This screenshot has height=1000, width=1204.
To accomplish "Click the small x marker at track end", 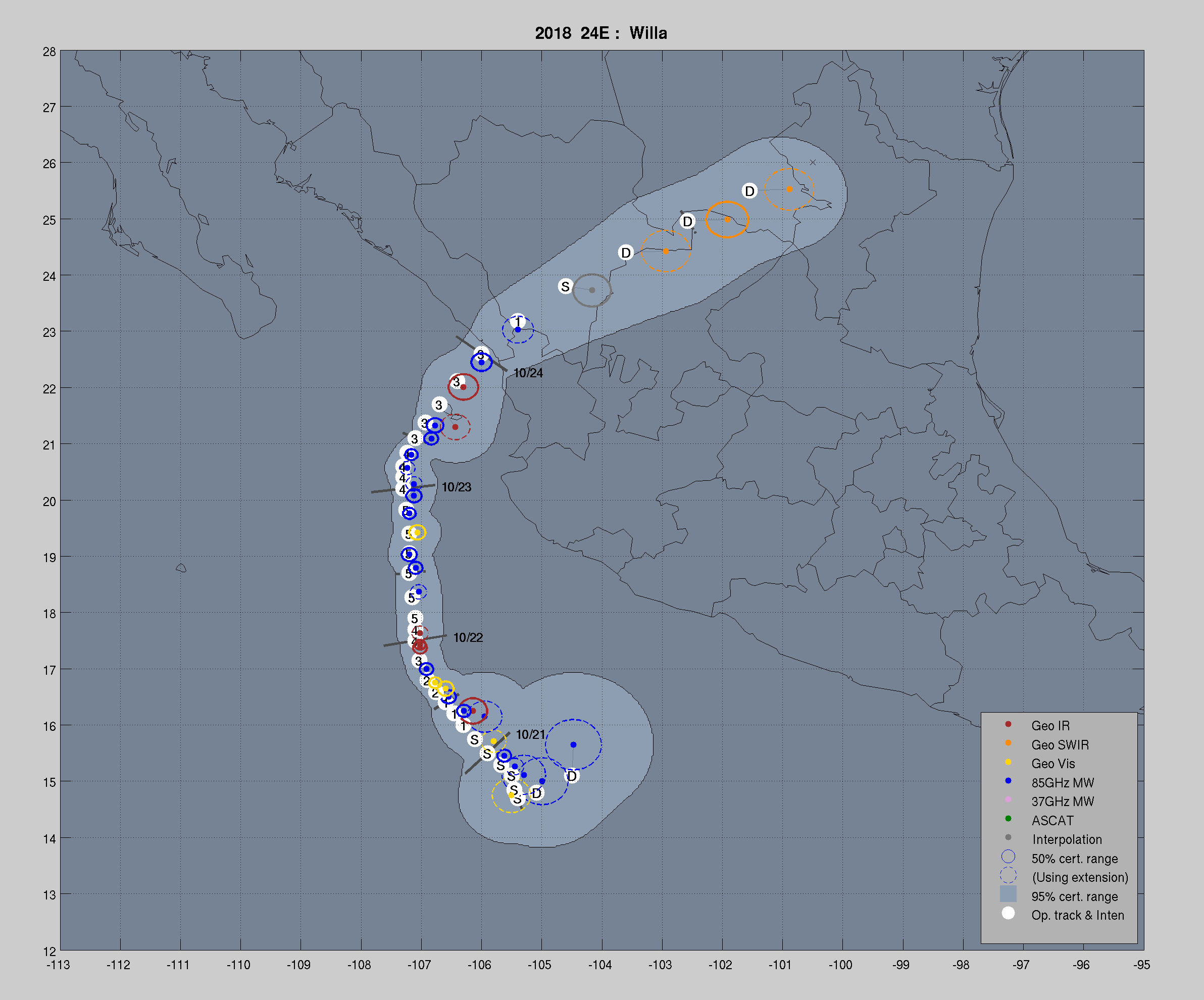I will click(813, 162).
